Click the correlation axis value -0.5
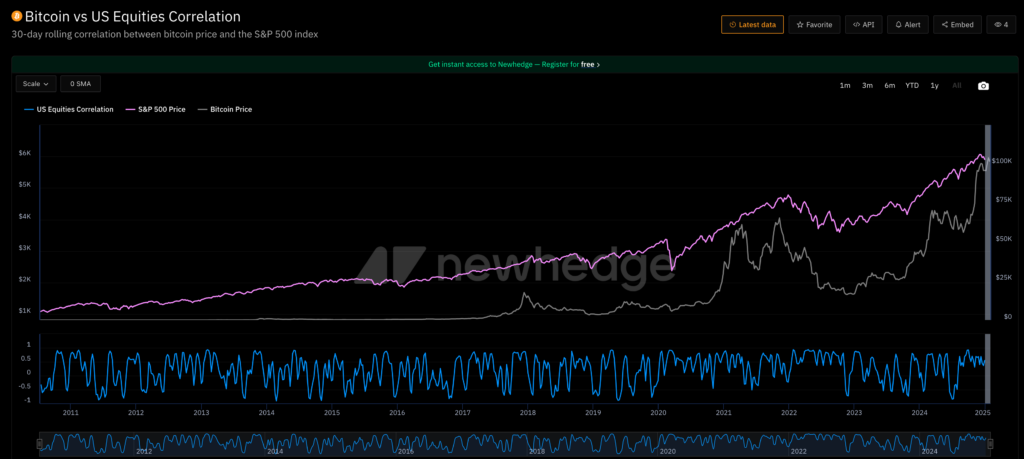The image size is (1024, 459). tap(25, 386)
